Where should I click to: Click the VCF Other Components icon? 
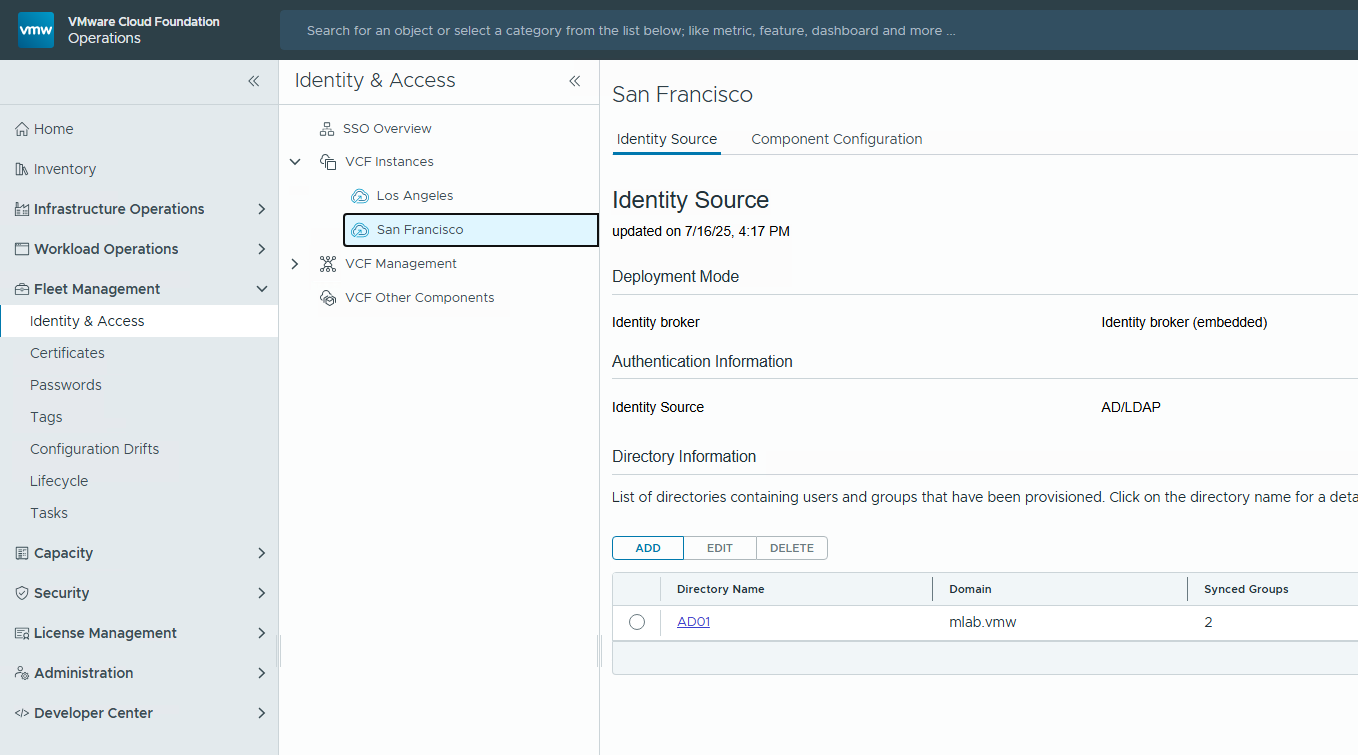coord(327,298)
